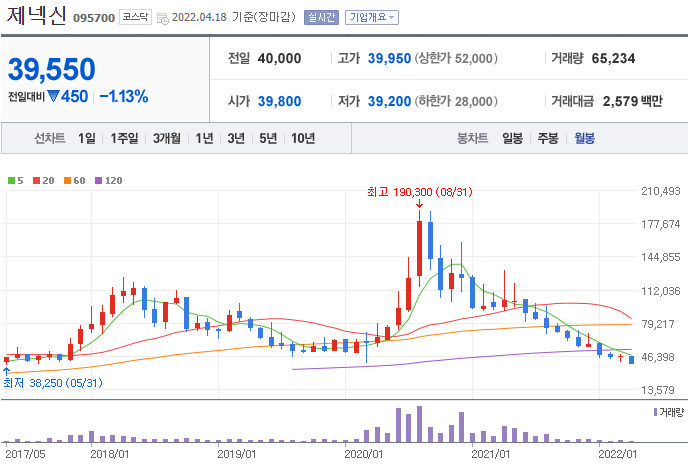
Task: Click the 112,036 y-axis price label
Action: [x=661, y=291]
